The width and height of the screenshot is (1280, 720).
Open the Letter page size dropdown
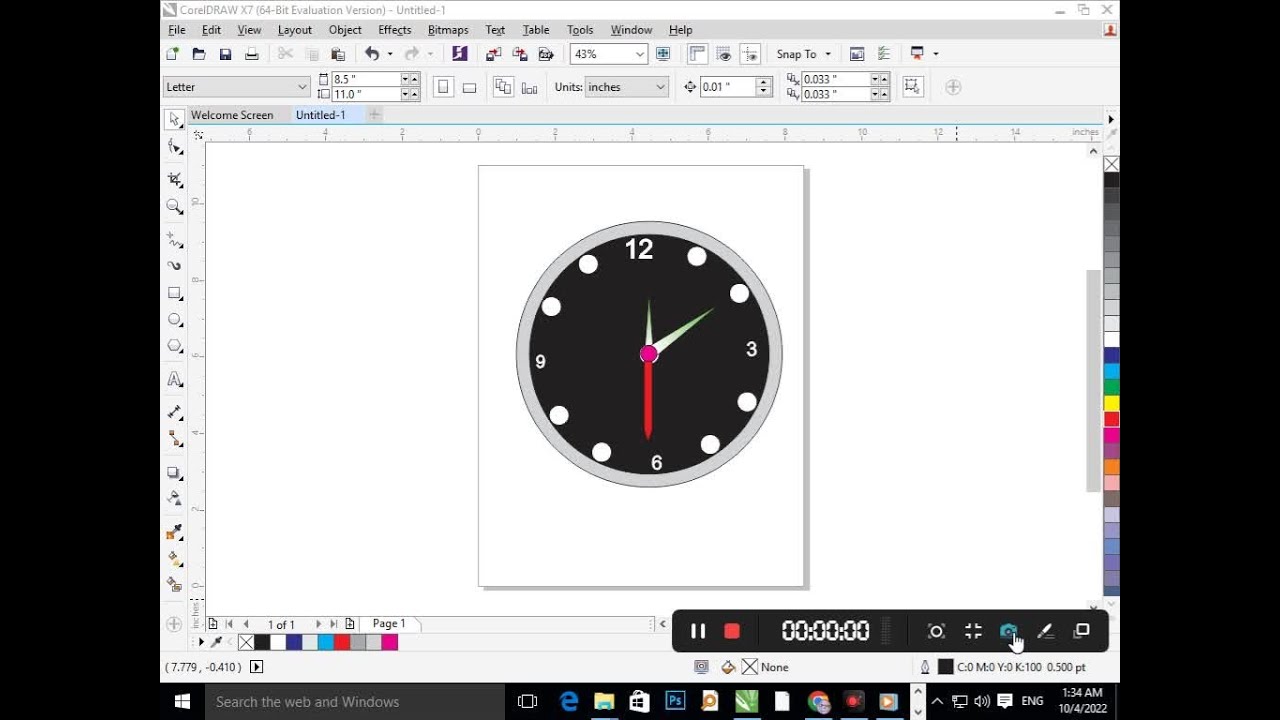[x=301, y=87]
